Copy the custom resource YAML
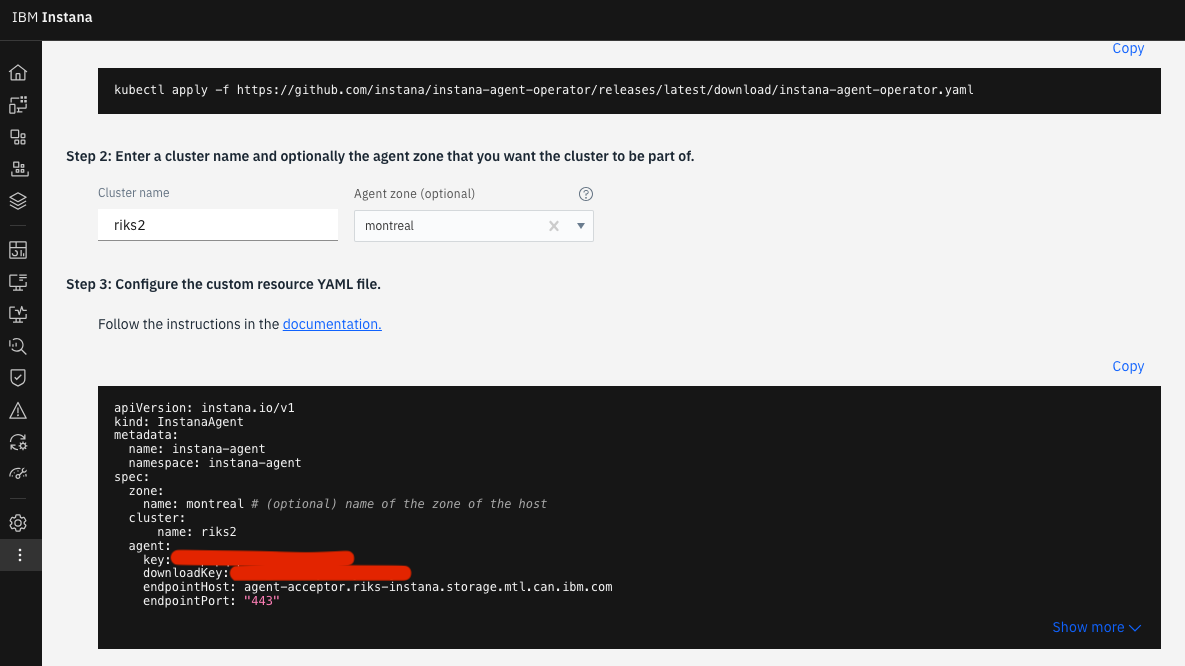 click(1128, 367)
